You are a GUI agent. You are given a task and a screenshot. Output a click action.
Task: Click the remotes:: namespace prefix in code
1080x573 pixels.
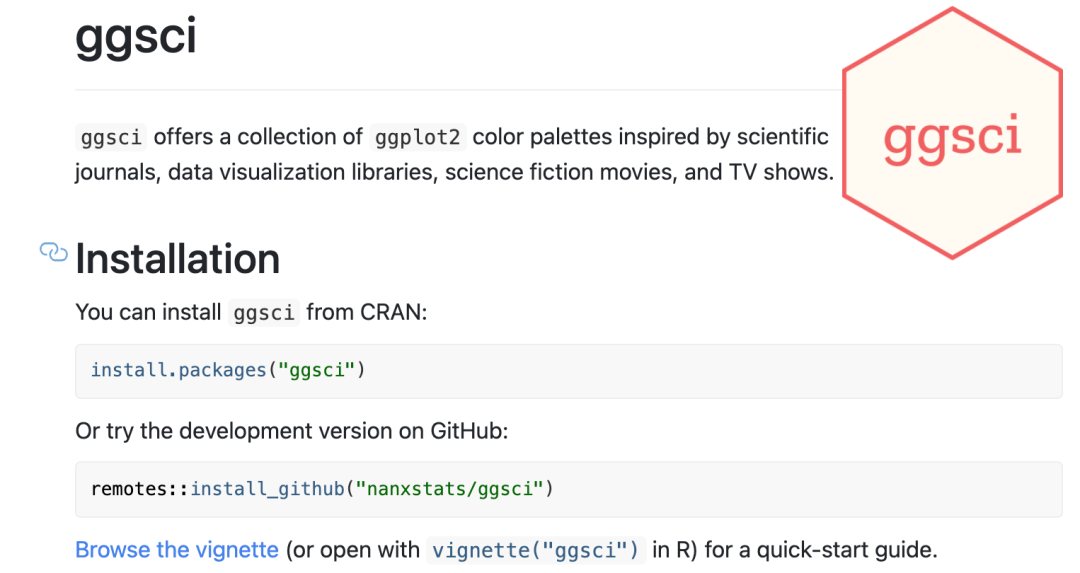click(140, 489)
